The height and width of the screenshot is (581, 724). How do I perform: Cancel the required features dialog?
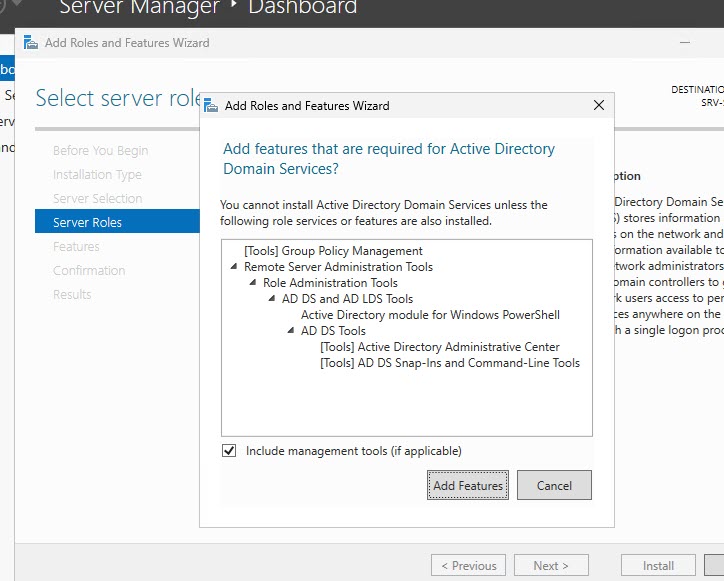(554, 485)
